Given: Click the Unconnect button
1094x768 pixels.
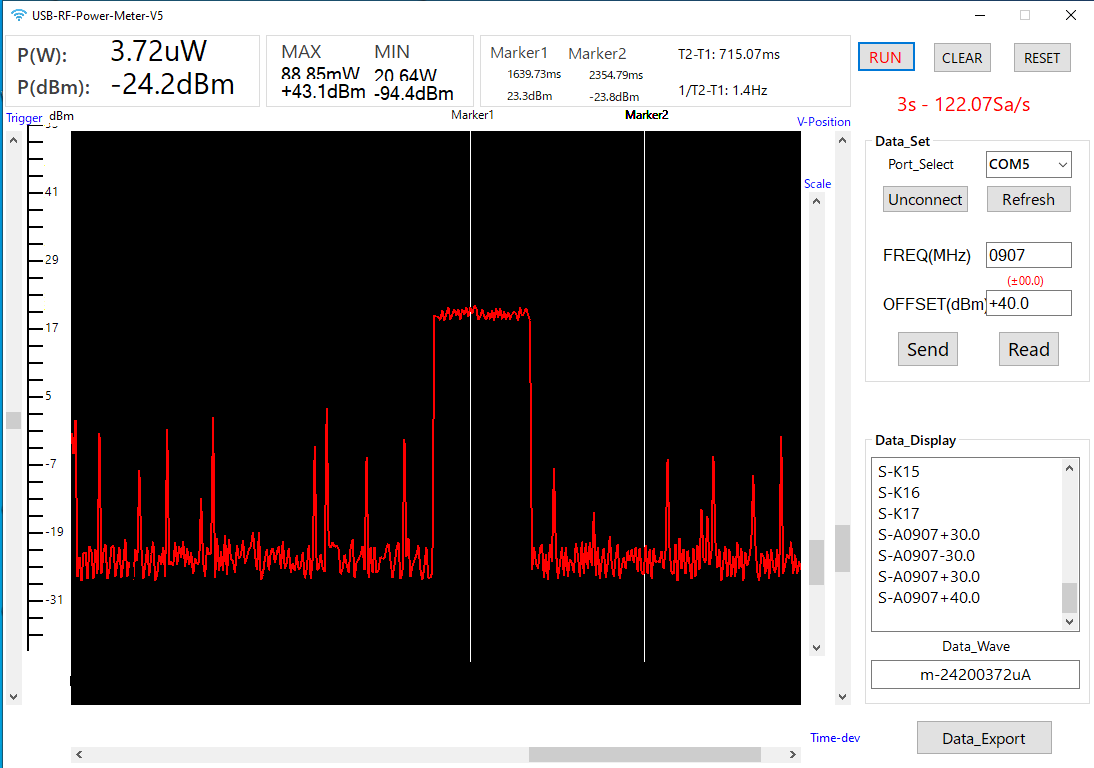Looking at the screenshot, I should [x=925, y=199].
